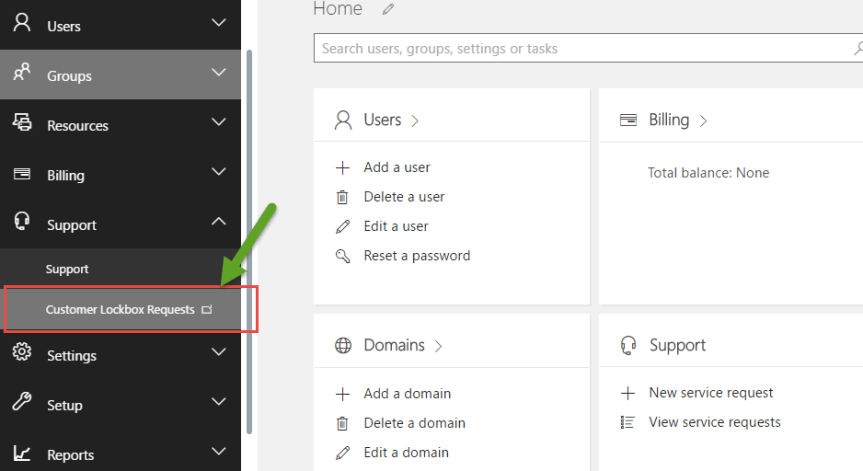863x471 pixels.
Task: Click the Delete a user trash icon
Action: click(343, 197)
